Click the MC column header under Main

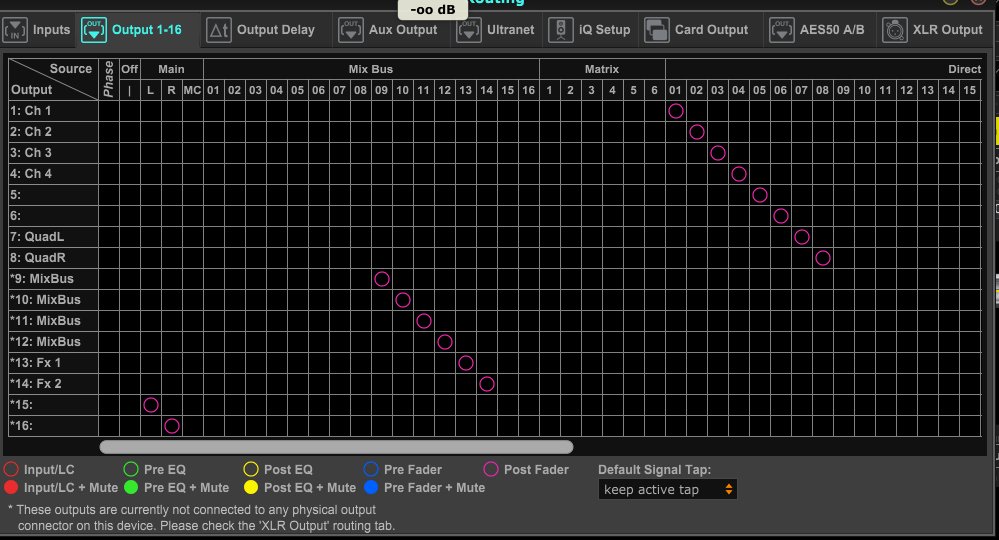coord(192,90)
